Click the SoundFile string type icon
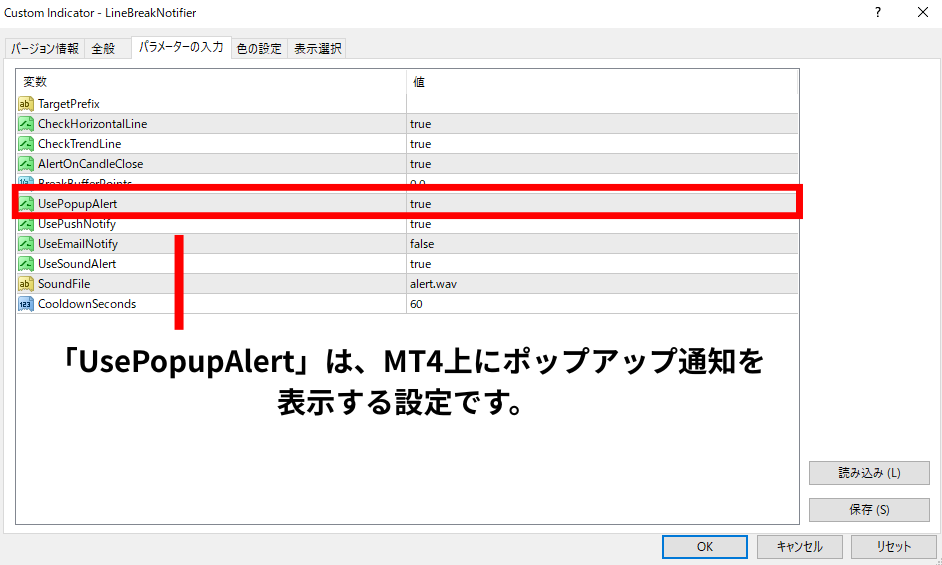 point(26,284)
